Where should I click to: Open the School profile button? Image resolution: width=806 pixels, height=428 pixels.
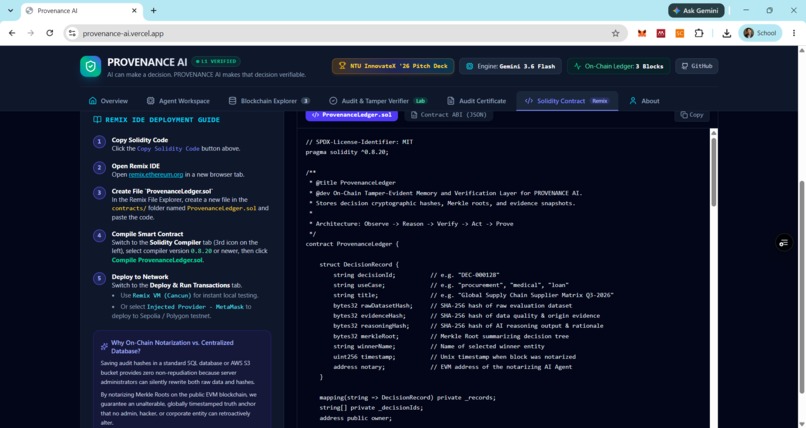tap(760, 33)
